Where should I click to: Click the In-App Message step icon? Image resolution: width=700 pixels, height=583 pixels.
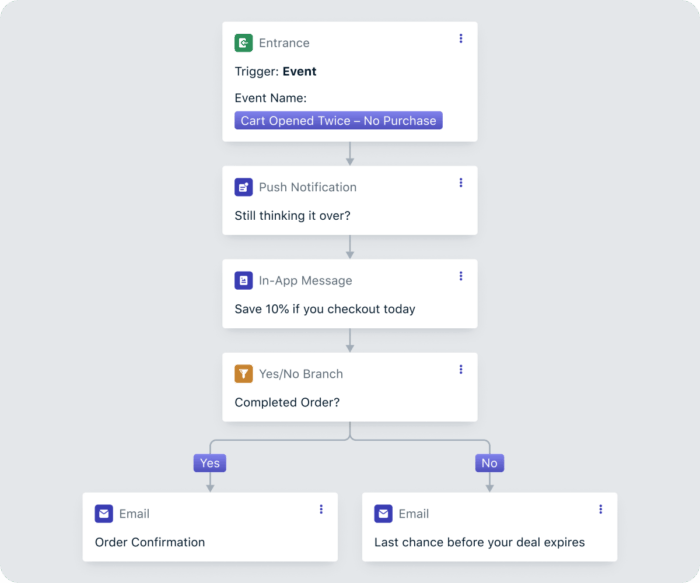pos(244,281)
